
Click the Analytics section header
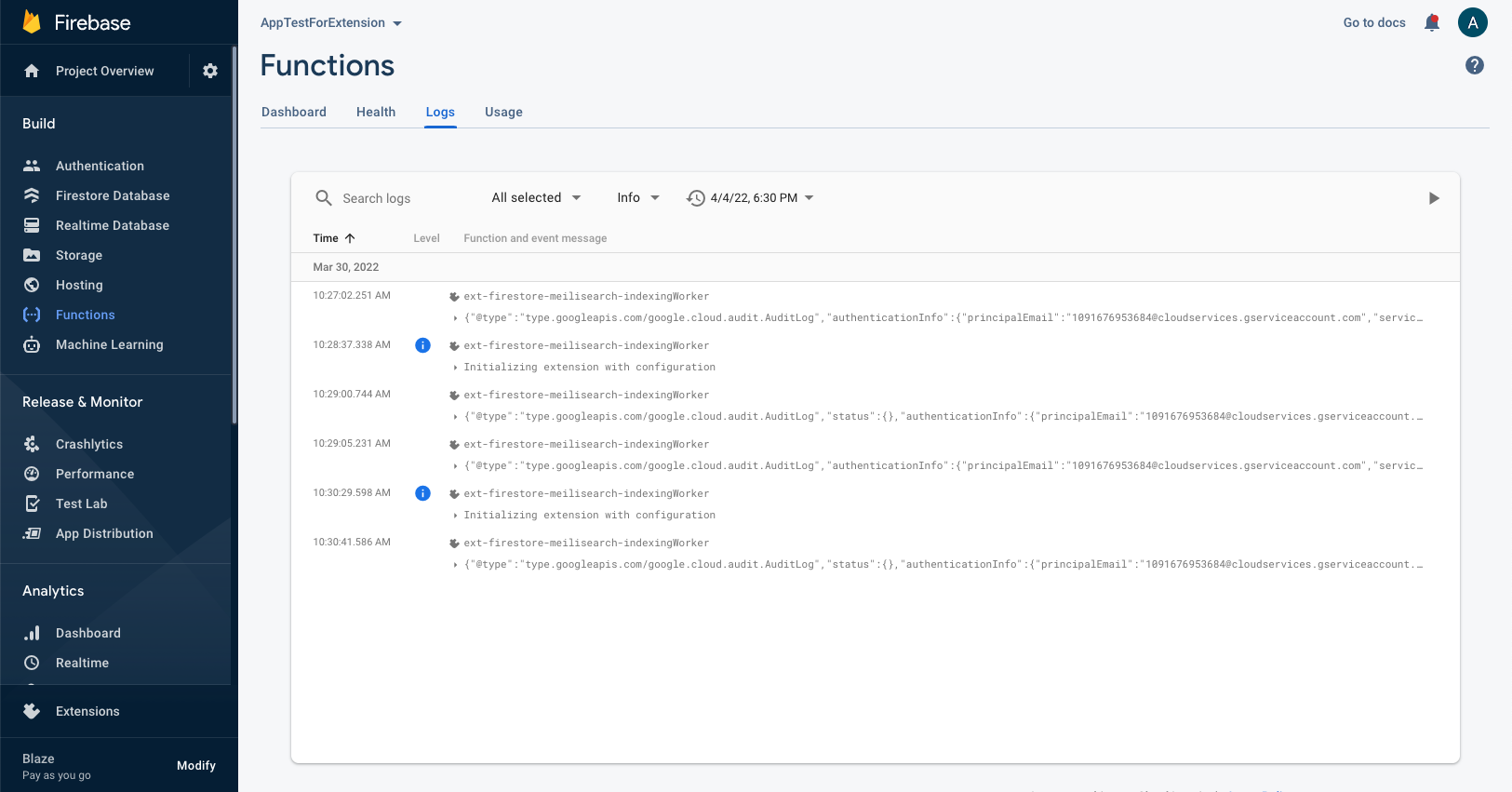(x=53, y=591)
